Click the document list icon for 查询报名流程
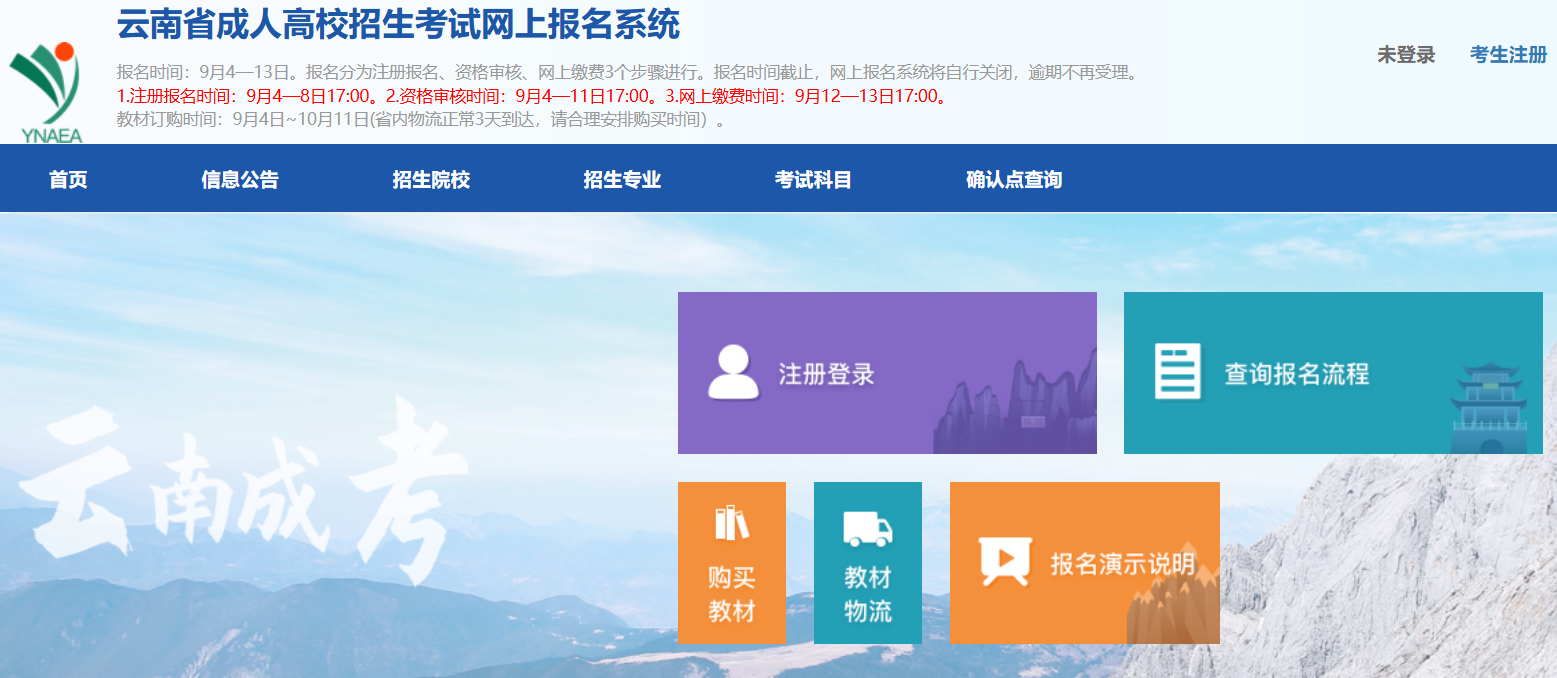Viewport: 1557px width, 678px height. 1177,373
